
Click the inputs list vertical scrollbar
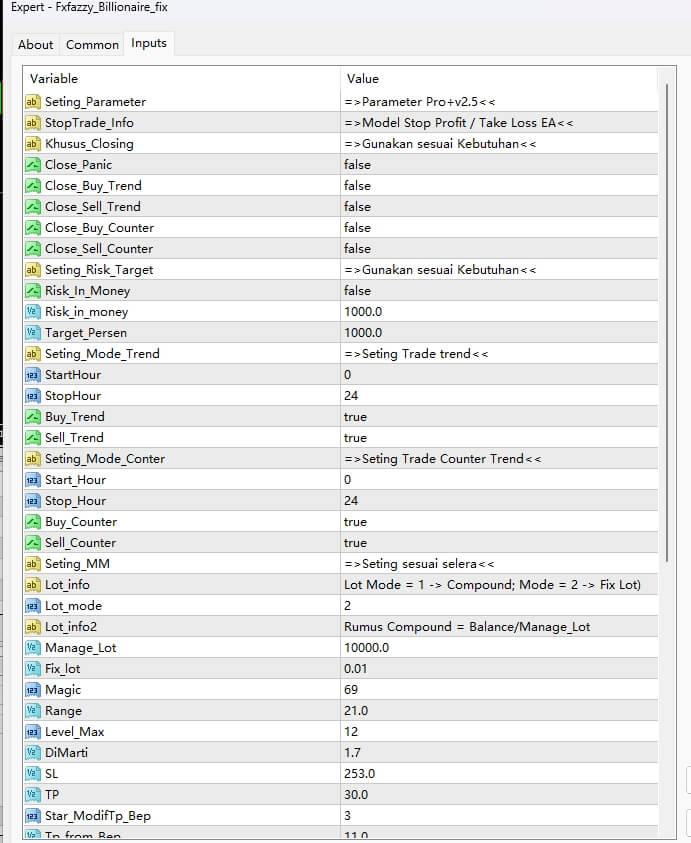pos(667,320)
